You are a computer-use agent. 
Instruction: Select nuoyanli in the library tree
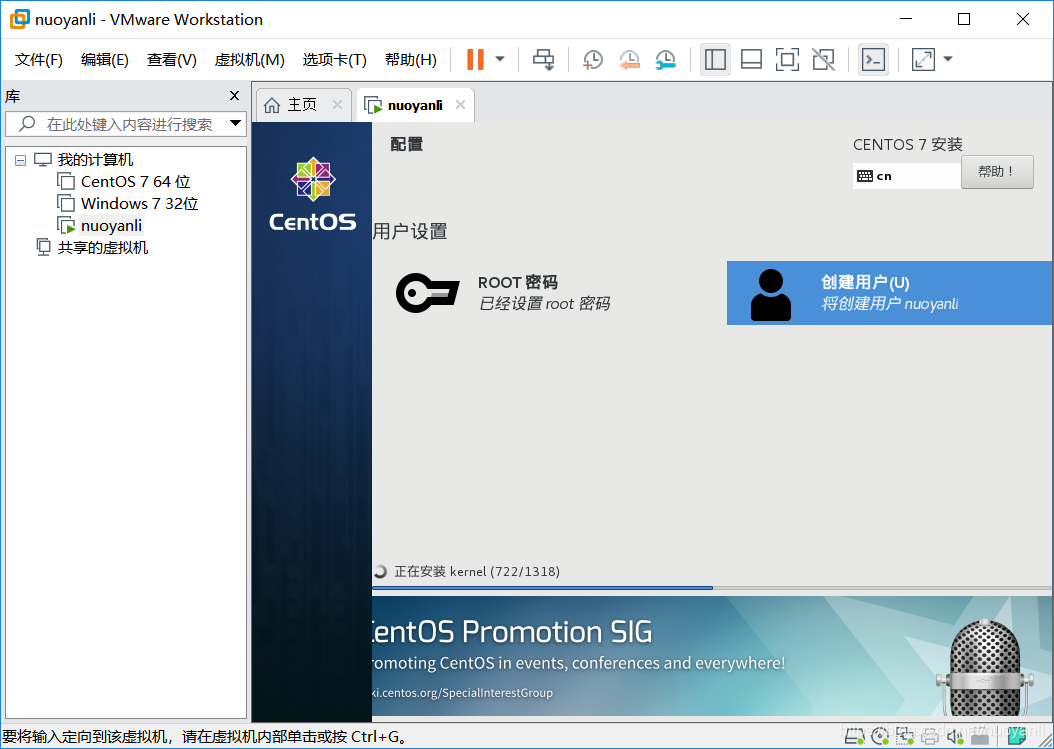click(111, 225)
